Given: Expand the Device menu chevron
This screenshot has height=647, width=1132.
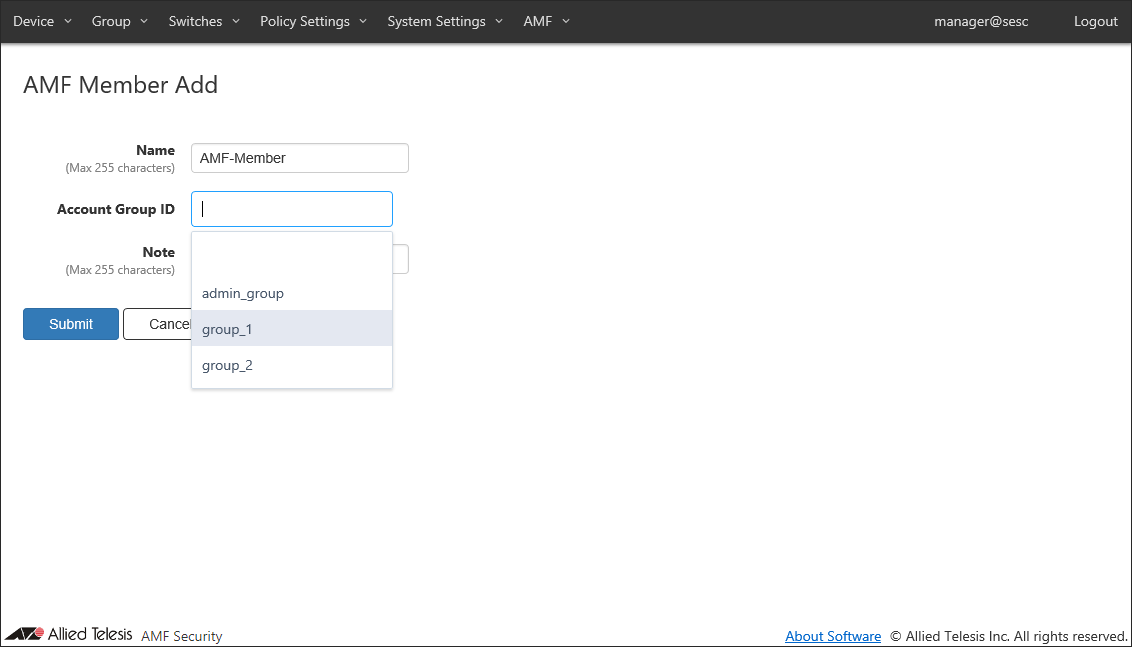Looking at the screenshot, I should coord(68,21).
